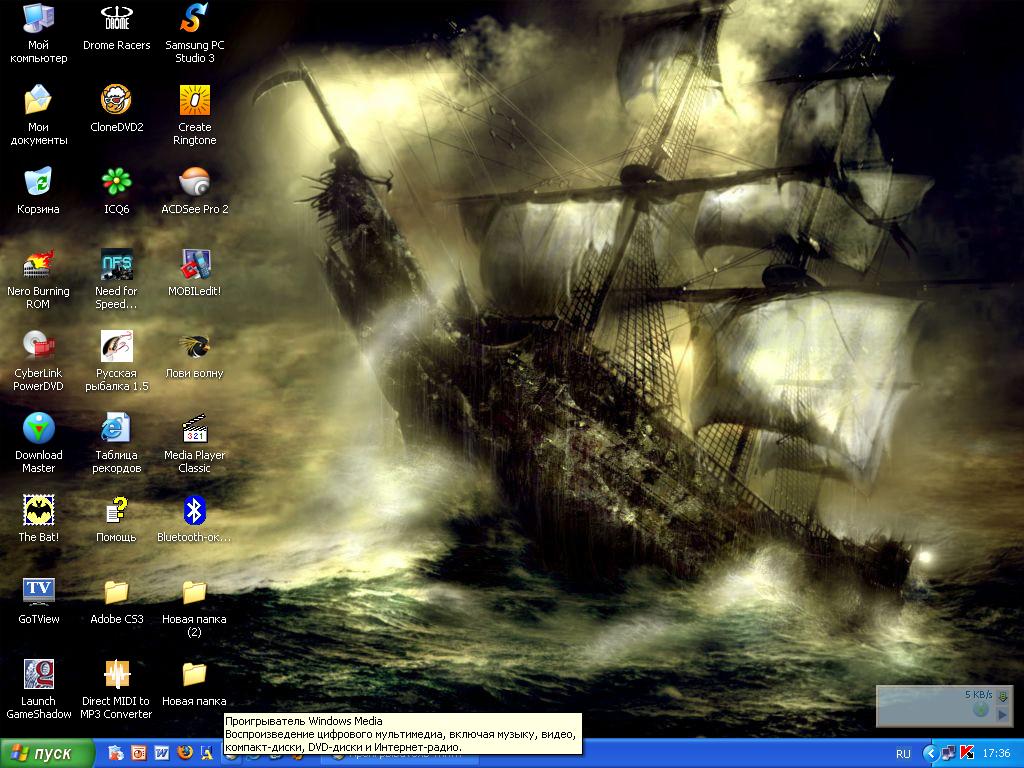Click the 17:36 system clock

pos(996,754)
